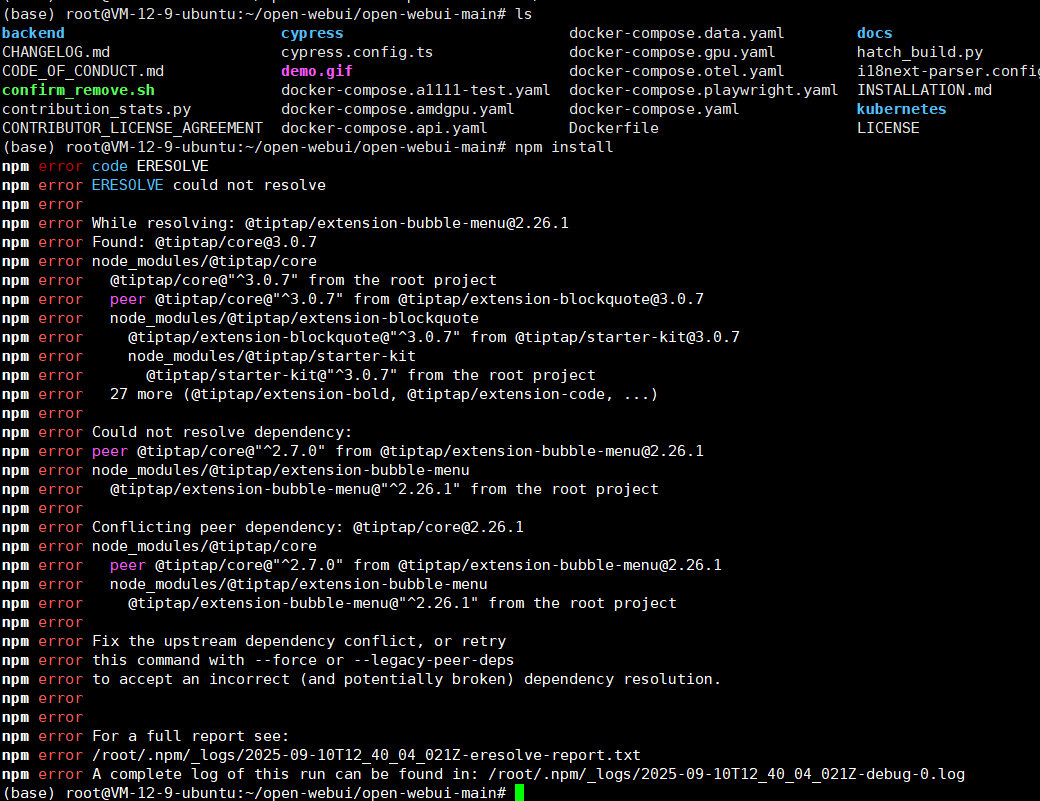Click 'docker-compose.playwright.yaml' file name
This screenshot has height=801, width=1040.
point(703,90)
